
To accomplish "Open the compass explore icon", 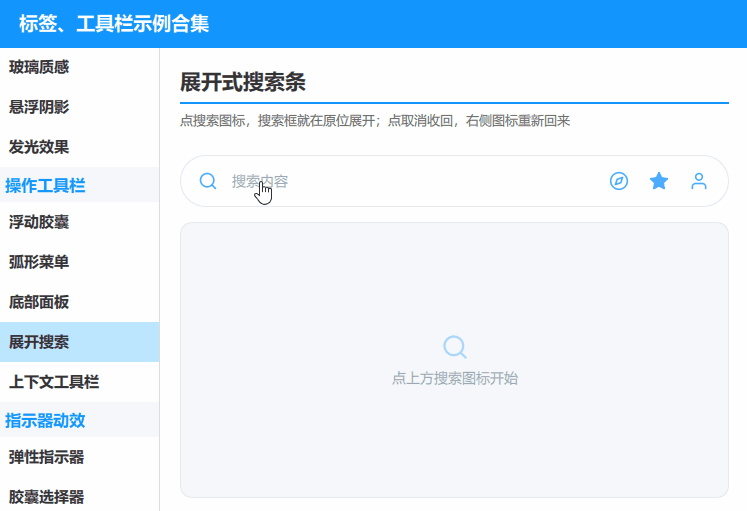I will tap(618, 181).
